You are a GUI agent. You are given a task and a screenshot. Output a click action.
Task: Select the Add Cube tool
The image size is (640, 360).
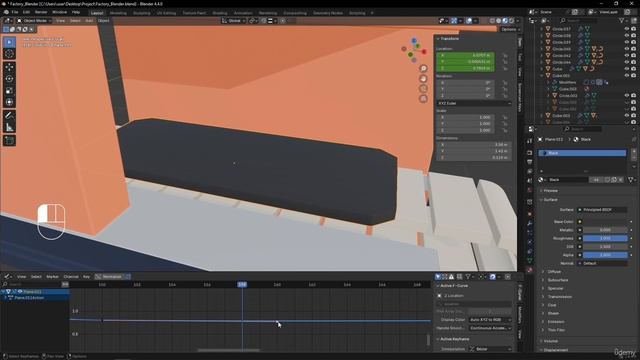(9, 141)
